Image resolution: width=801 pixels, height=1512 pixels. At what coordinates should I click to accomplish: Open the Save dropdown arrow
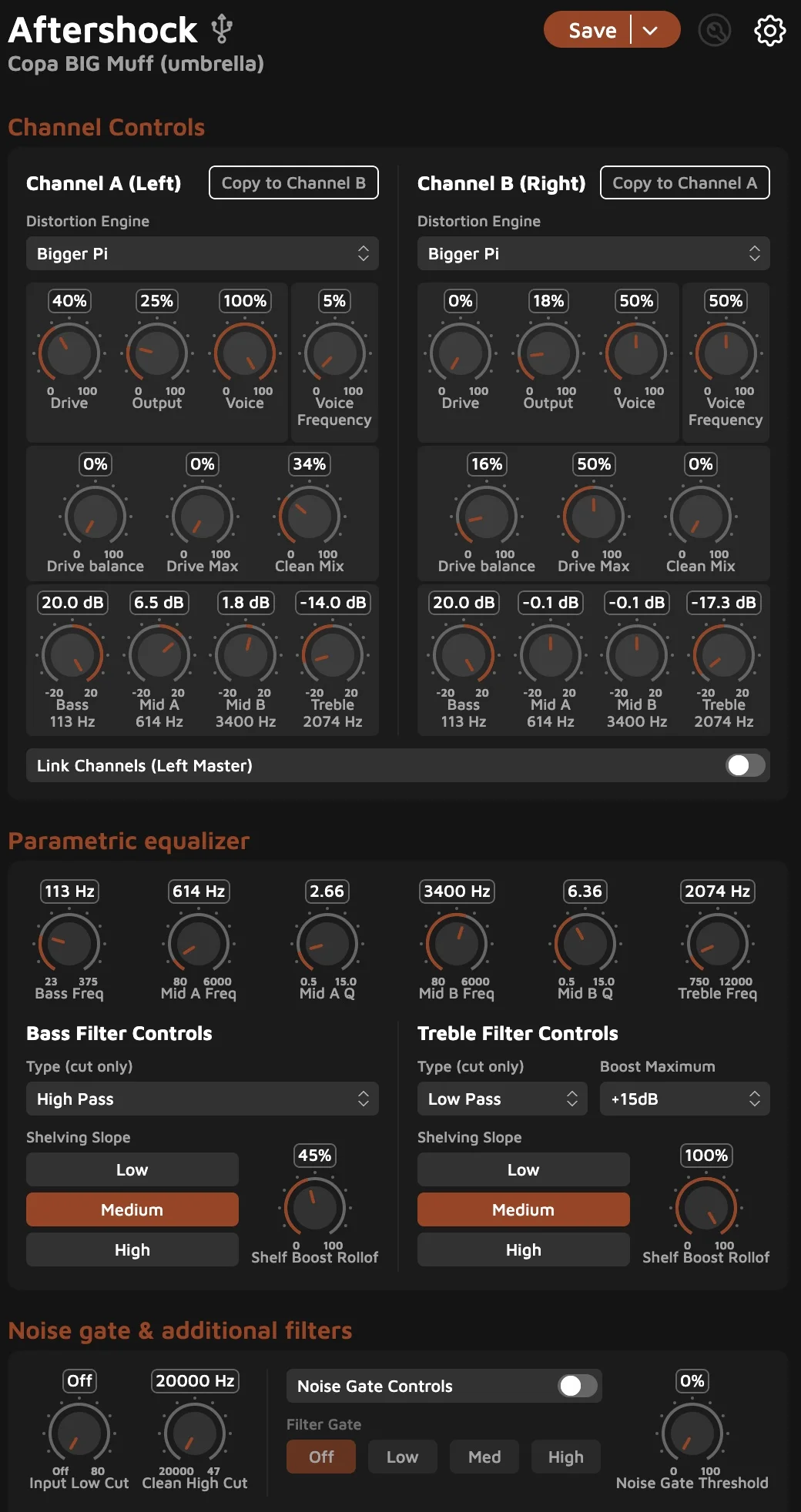(x=651, y=31)
